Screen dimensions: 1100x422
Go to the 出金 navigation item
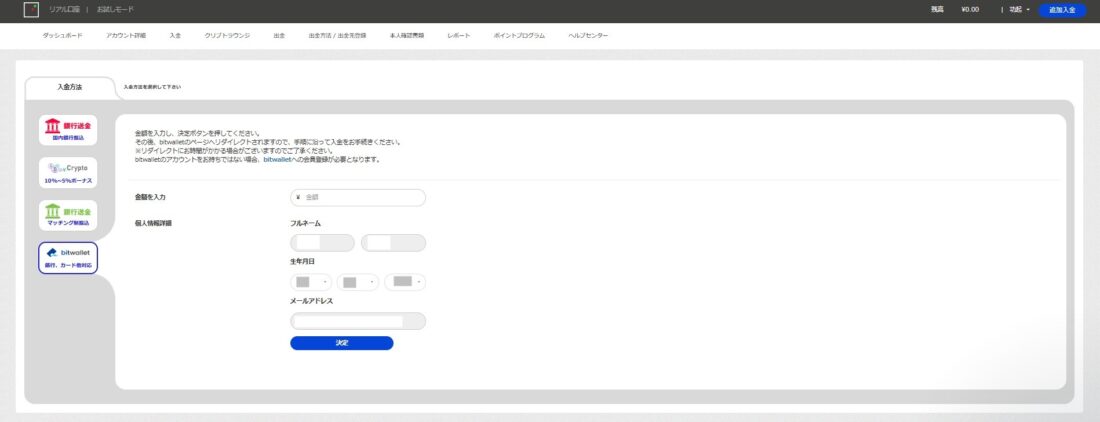(279, 36)
